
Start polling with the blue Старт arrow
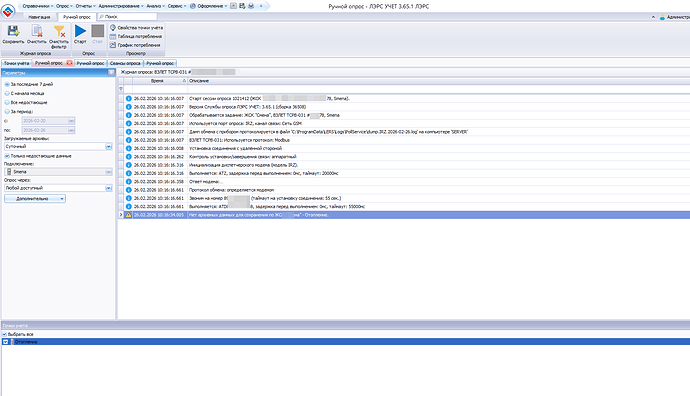[x=80, y=31]
